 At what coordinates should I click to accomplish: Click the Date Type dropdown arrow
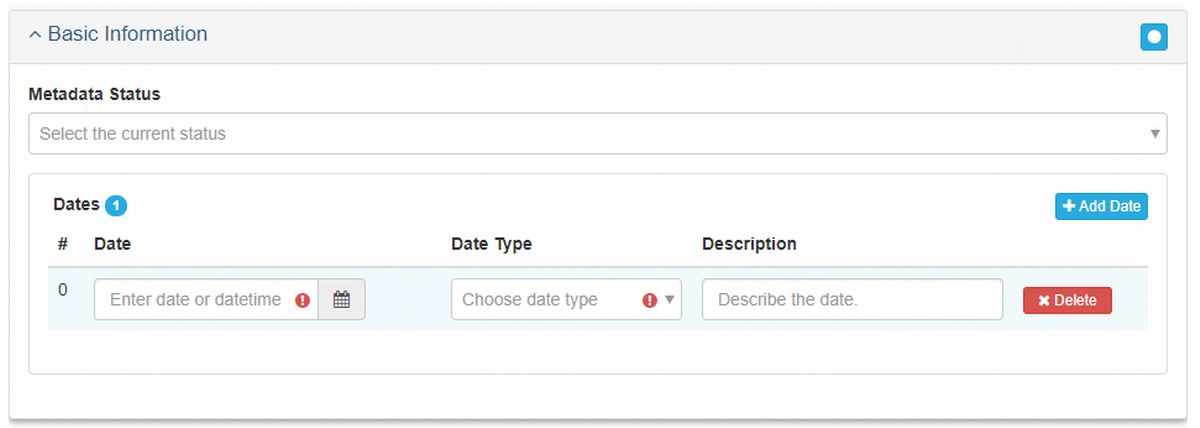pyautogui.click(x=670, y=300)
